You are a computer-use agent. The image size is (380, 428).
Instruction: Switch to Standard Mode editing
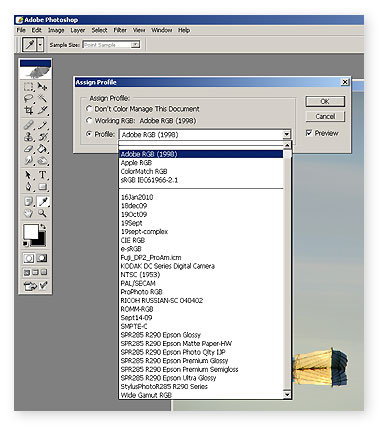(x=29, y=258)
